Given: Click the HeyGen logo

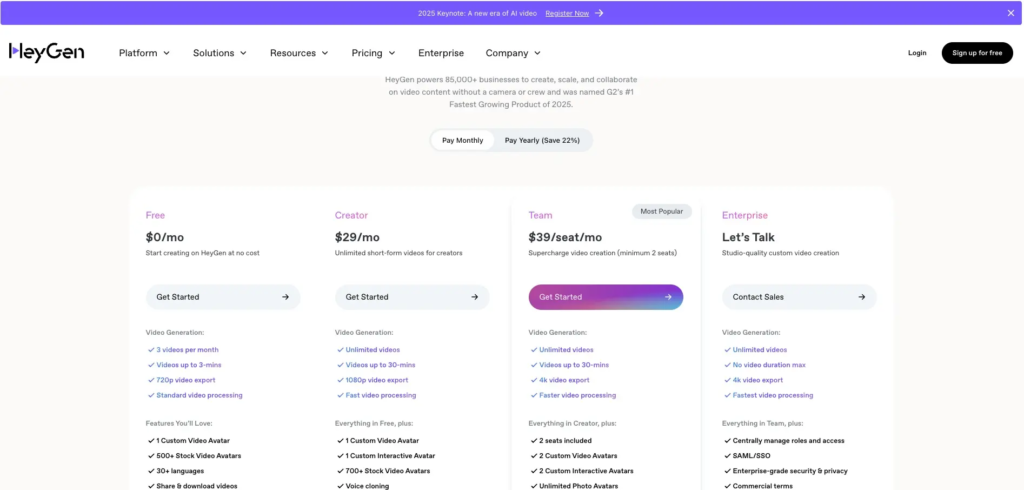Looking at the screenshot, I should point(46,52).
